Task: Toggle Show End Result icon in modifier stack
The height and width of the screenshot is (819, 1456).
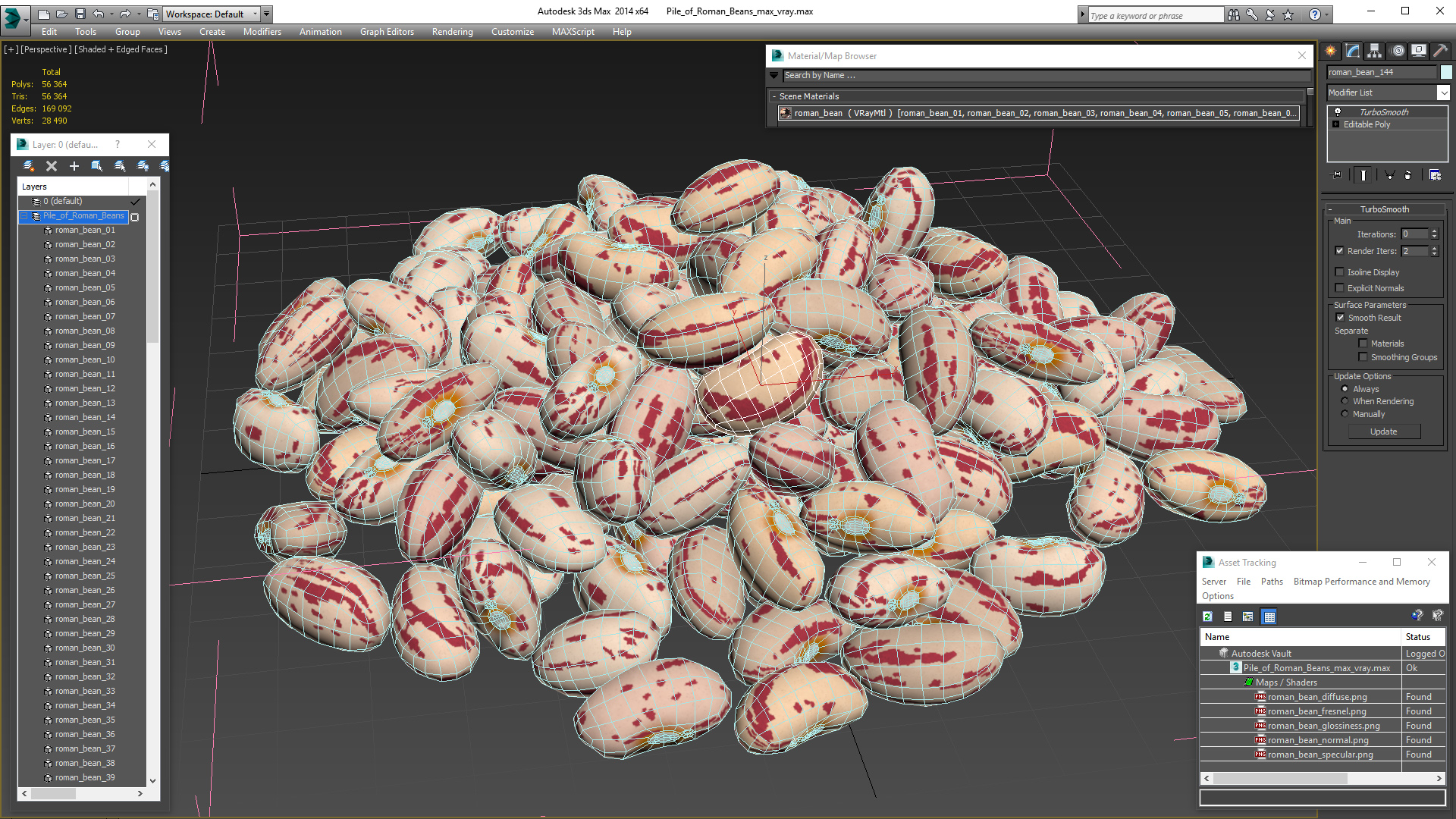Action: pyautogui.click(x=1363, y=175)
